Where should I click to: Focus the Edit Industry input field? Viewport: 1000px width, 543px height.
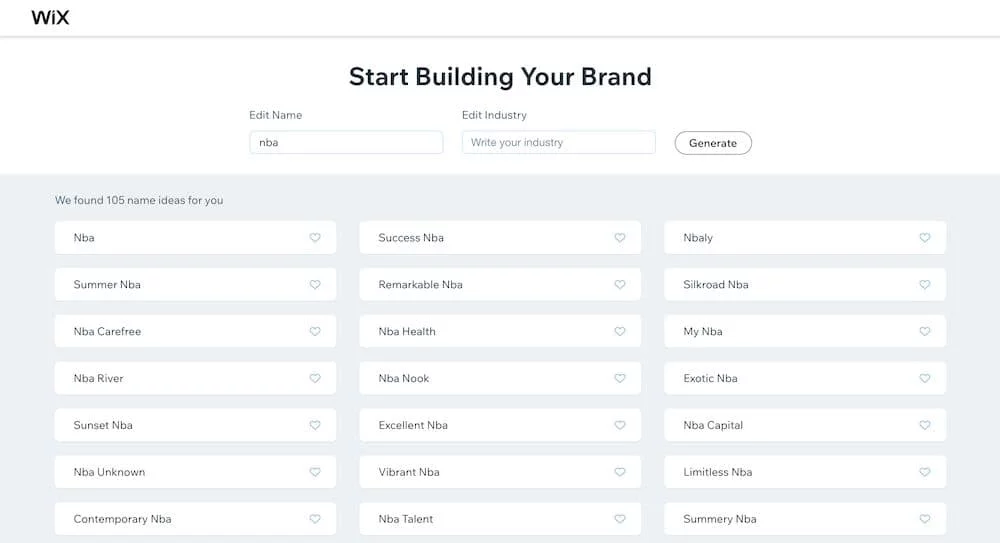tap(559, 142)
